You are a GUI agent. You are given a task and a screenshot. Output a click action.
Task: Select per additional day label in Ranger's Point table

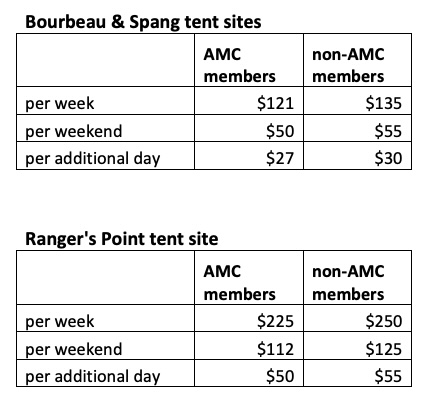[x=93, y=377]
